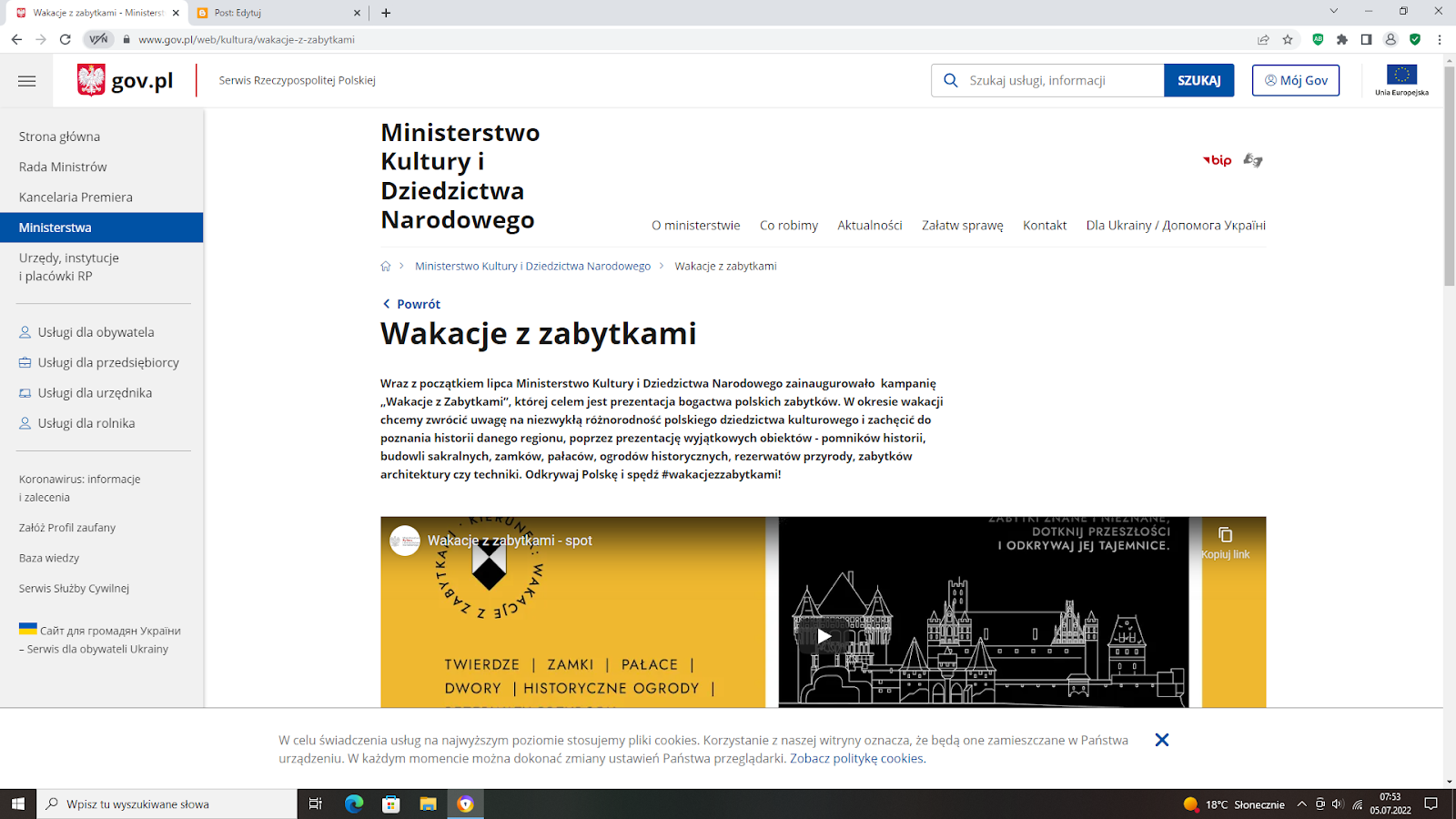
Task: Open Kancelaria Premiera sidebar link
Action: (76, 197)
